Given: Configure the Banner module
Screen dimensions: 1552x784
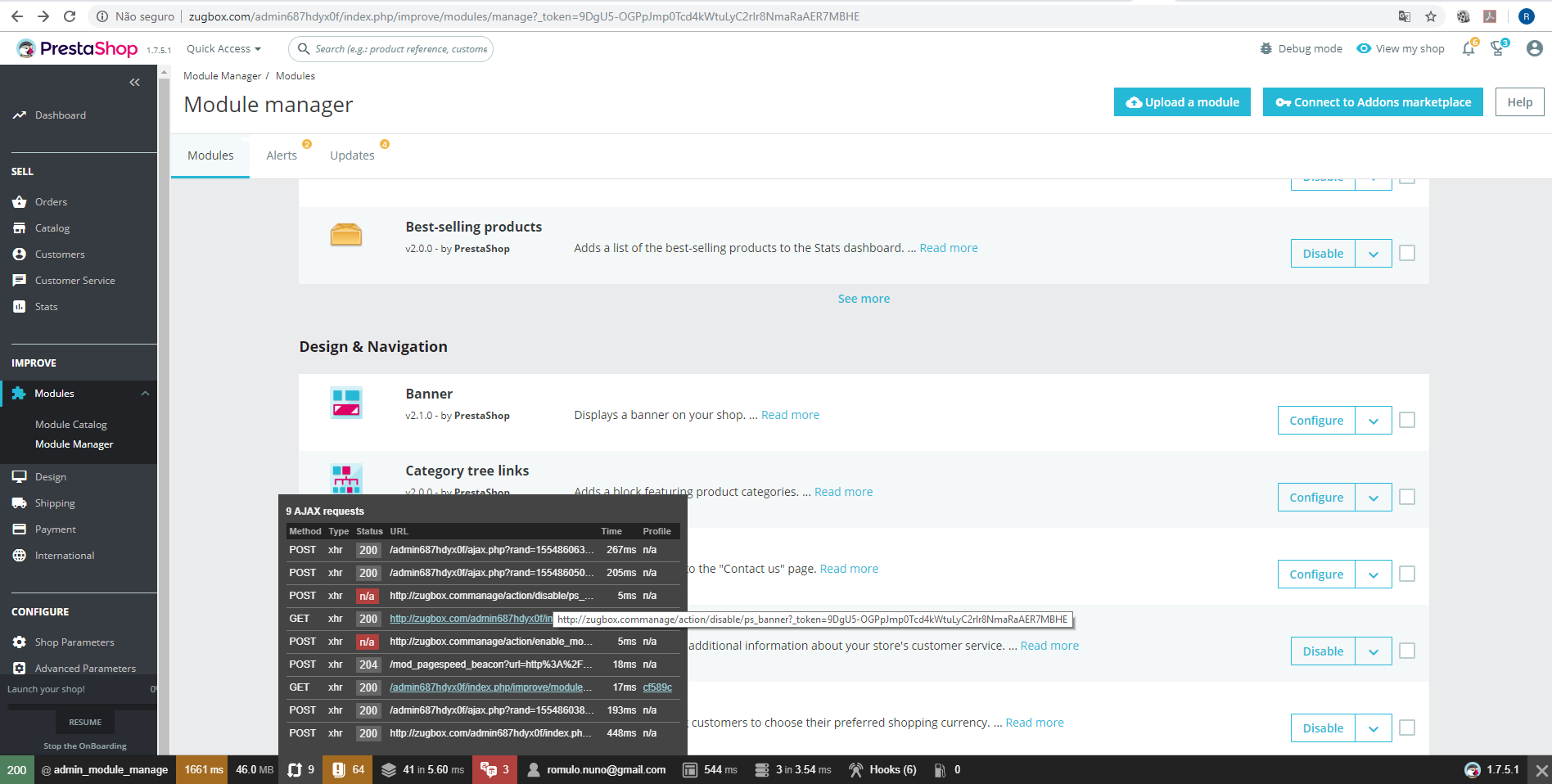Looking at the screenshot, I should 1316,421.
